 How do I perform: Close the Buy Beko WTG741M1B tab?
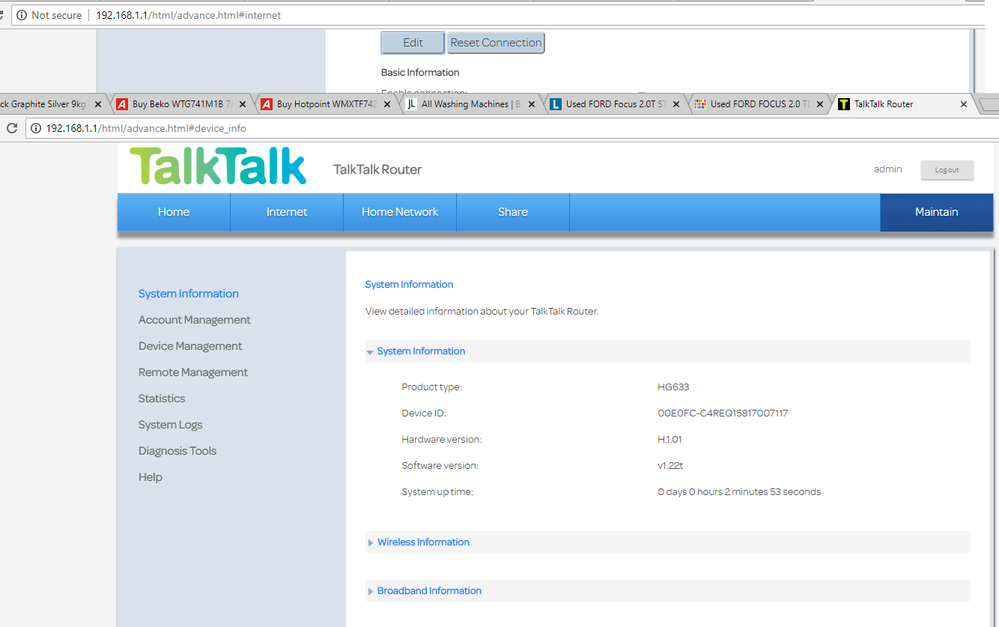[242, 104]
